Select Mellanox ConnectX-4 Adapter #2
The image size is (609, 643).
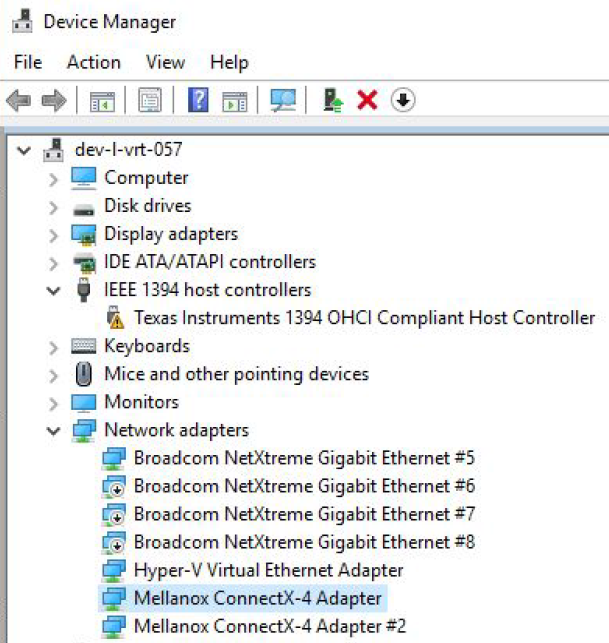[270, 626]
